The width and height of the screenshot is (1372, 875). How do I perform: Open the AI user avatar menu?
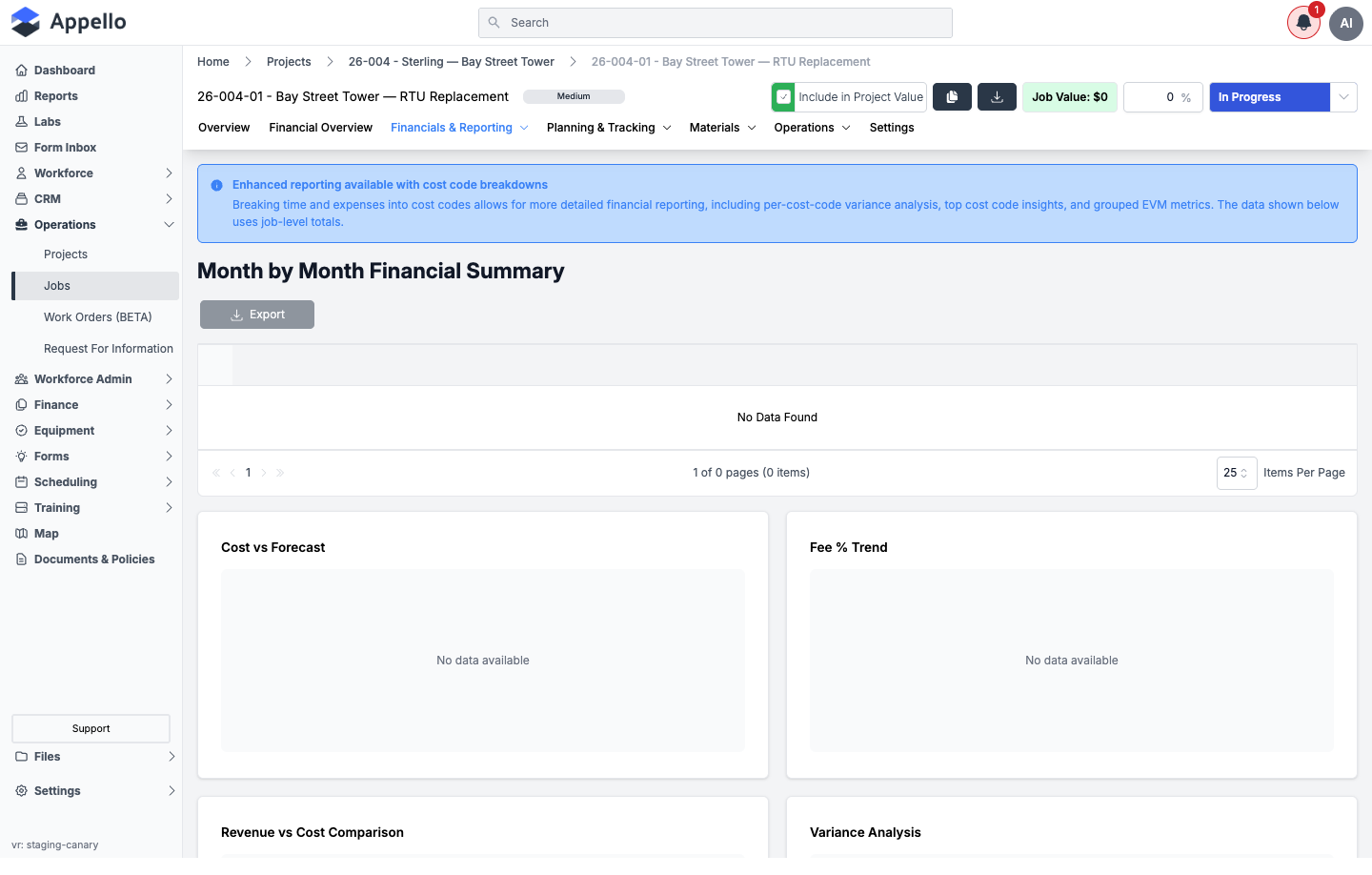(1346, 23)
